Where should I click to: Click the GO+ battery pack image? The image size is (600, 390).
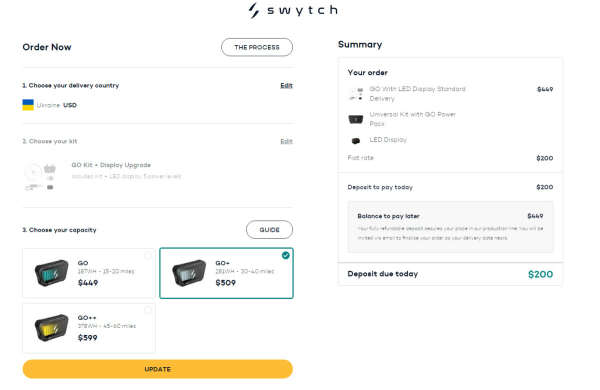pyautogui.click(x=189, y=273)
